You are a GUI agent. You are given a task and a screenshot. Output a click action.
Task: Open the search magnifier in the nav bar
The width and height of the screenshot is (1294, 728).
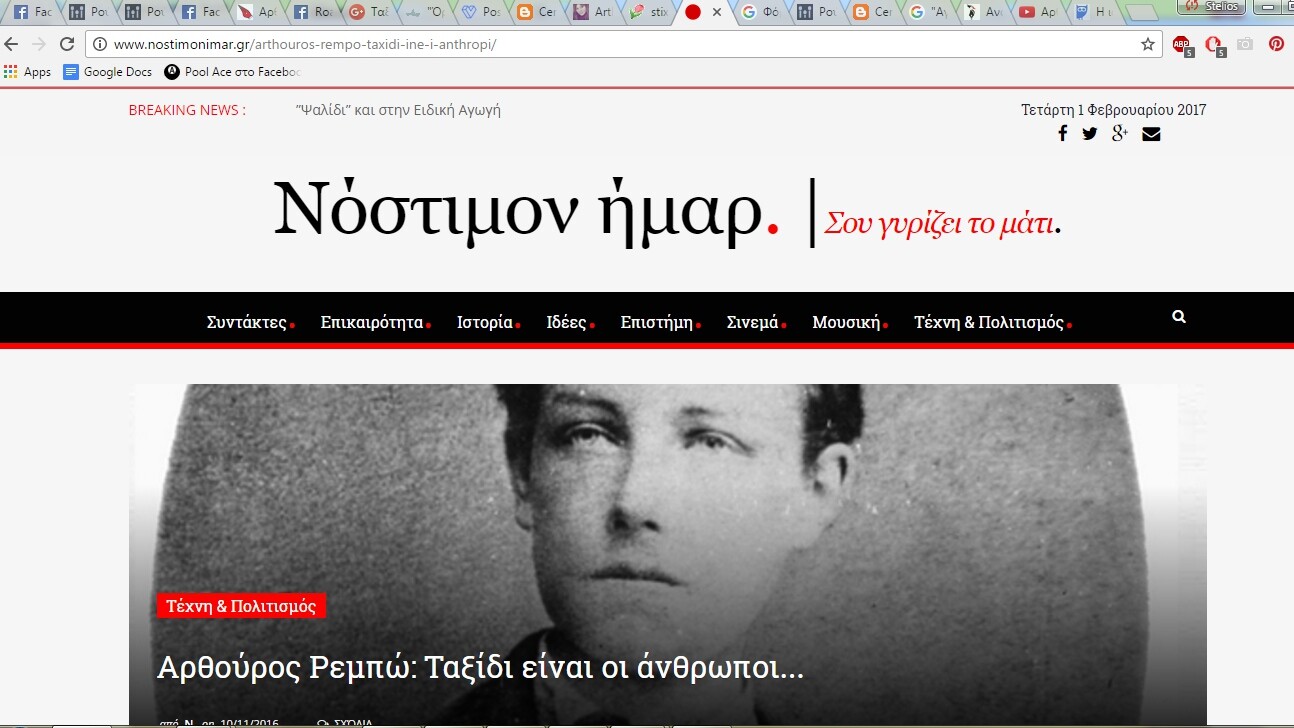point(1179,317)
